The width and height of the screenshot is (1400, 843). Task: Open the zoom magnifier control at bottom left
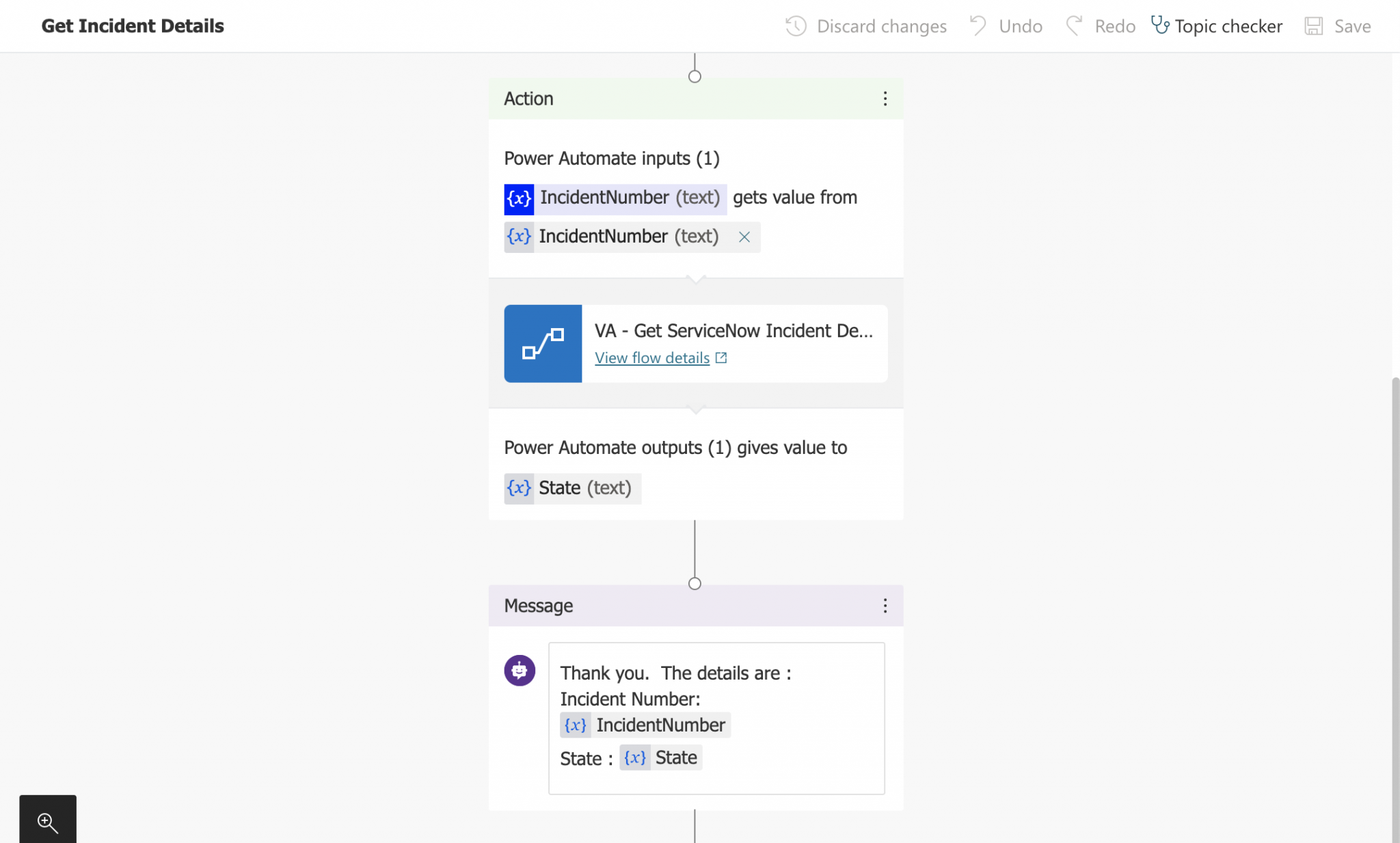pos(47,822)
